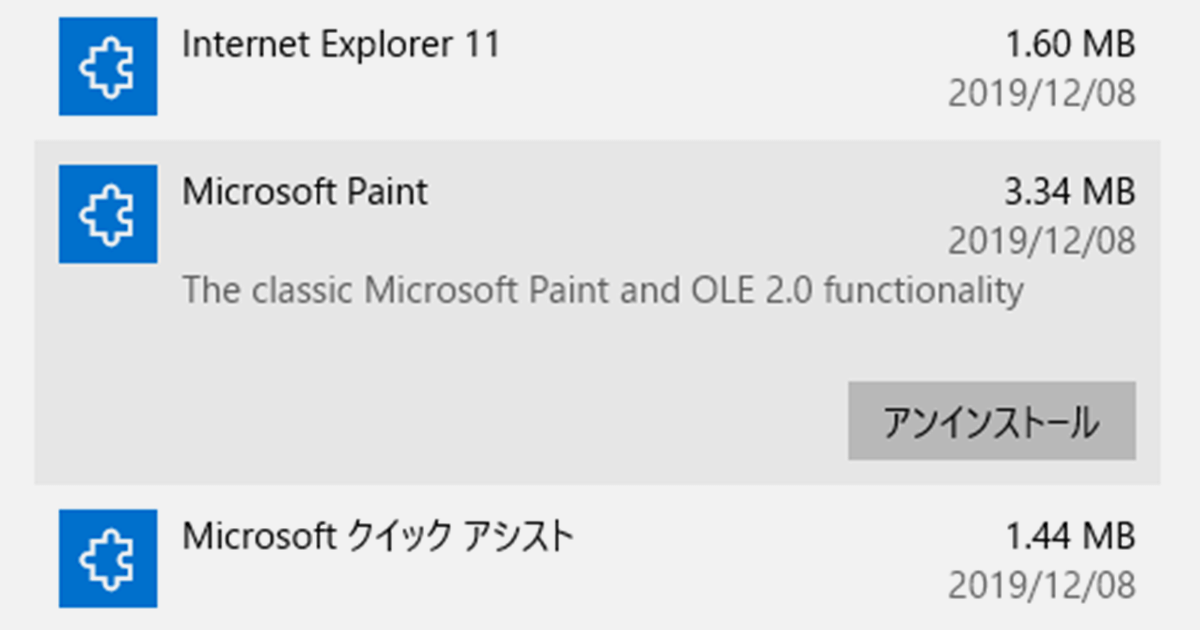Click the 1.60 MB size value

coord(1070,44)
